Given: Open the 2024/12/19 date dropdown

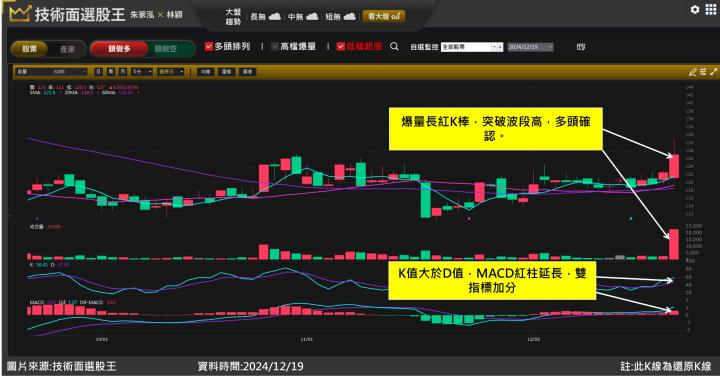Looking at the screenshot, I should click(x=530, y=47).
